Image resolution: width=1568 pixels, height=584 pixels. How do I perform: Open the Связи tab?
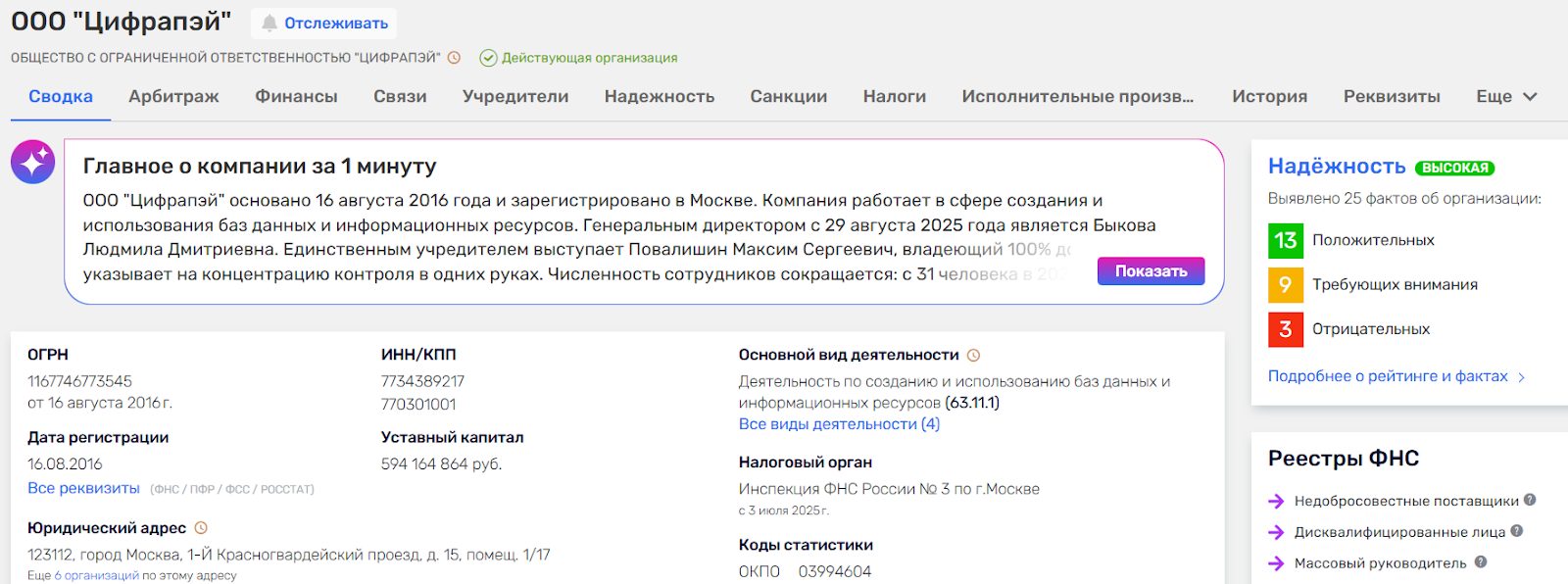(x=400, y=96)
